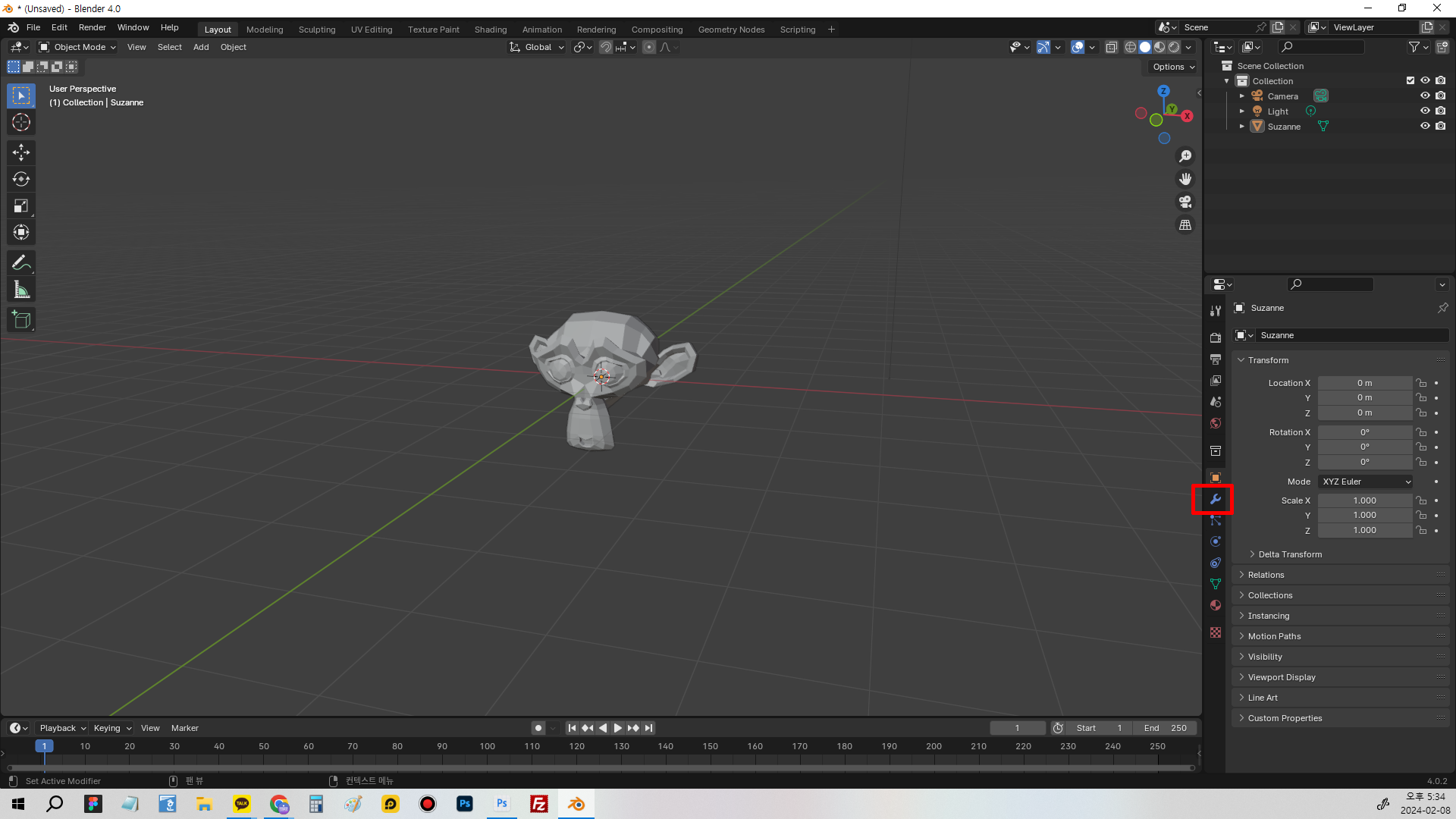
Task: Select the Add Cube tool
Action: [21, 320]
